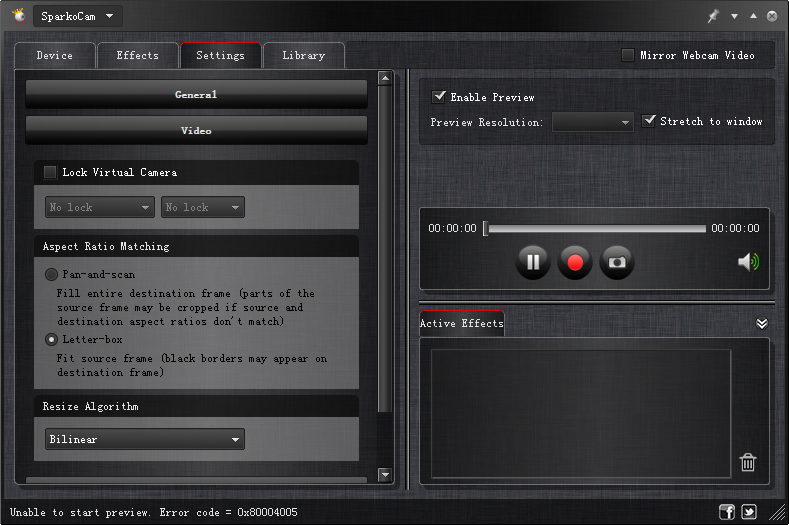This screenshot has height=525, width=789.
Task: Switch to the Effects tab
Action: pyautogui.click(x=137, y=55)
